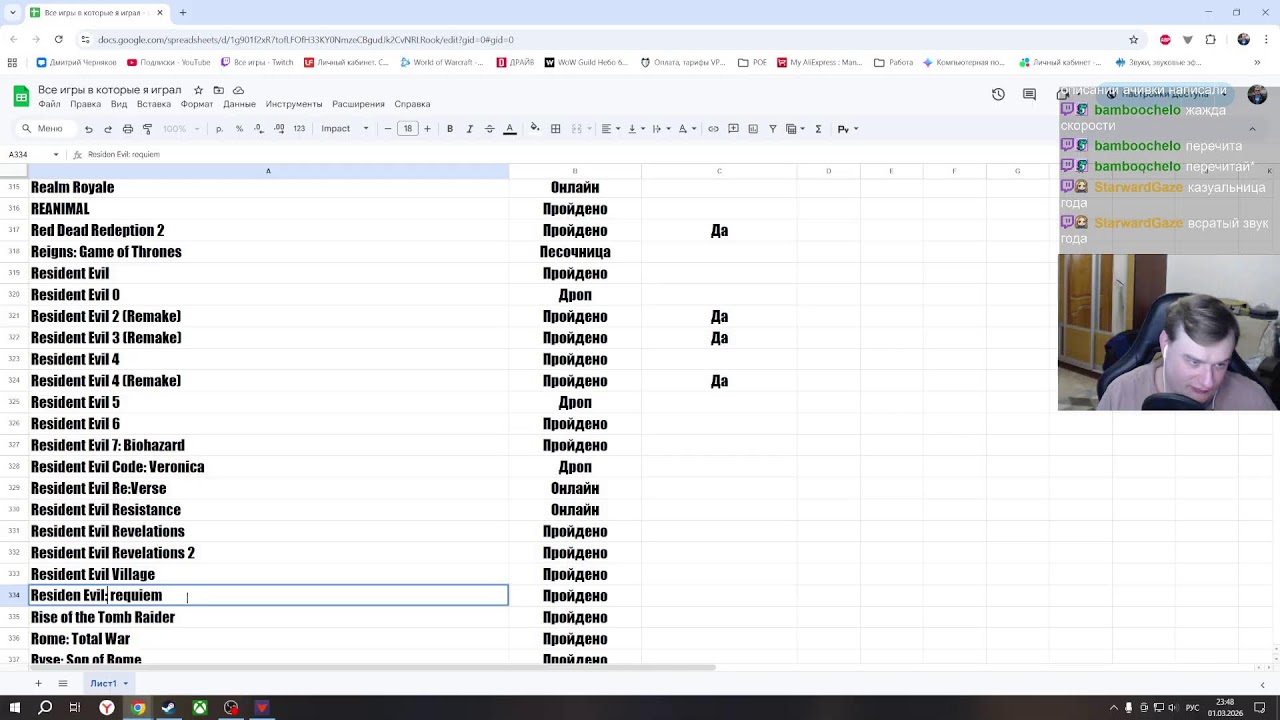This screenshot has height=720, width=1280.
Task: Print the spreadsheet using the printer icon
Action: [x=128, y=129]
